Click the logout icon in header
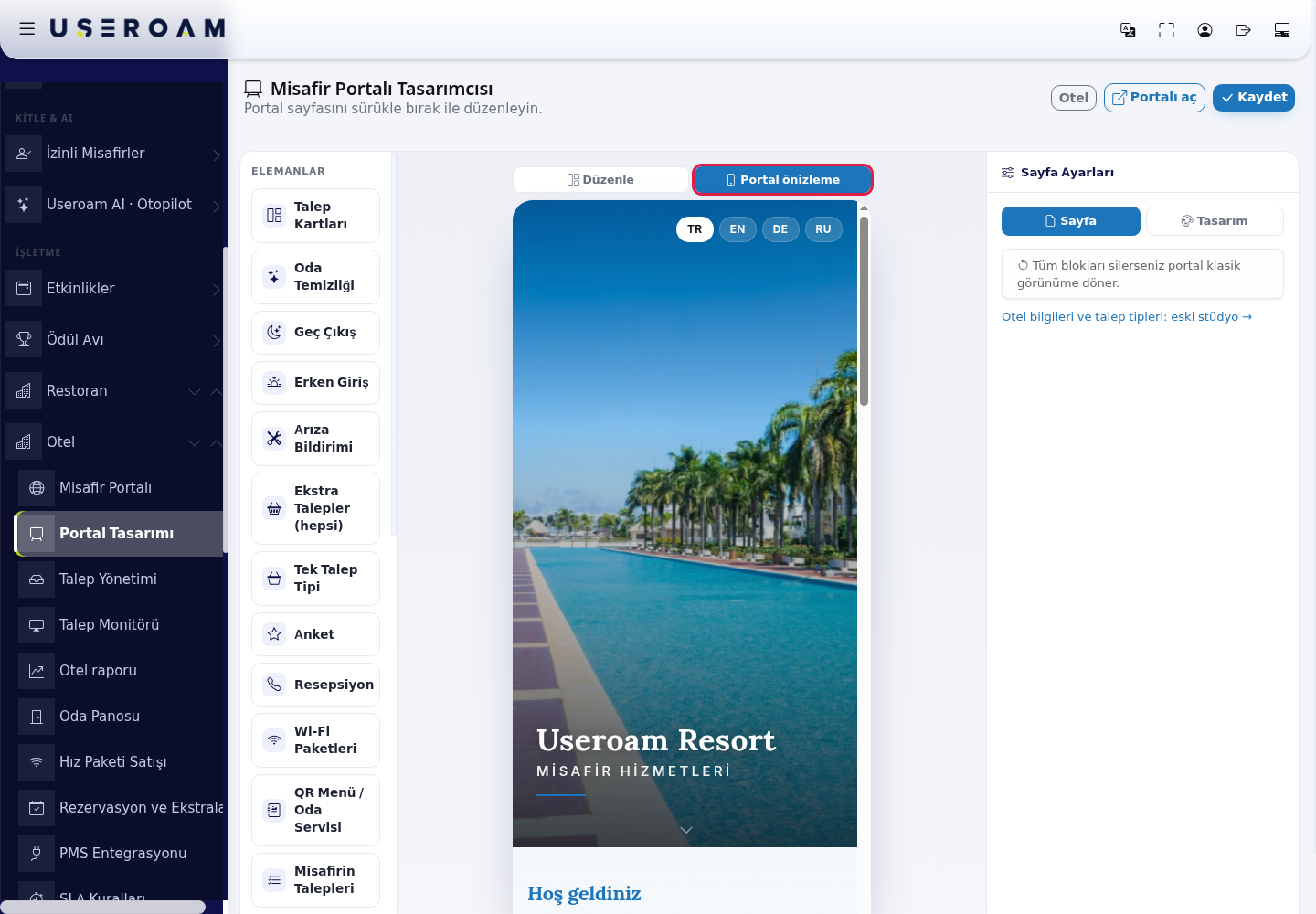This screenshot has width=1316, height=914. pos(1243,30)
